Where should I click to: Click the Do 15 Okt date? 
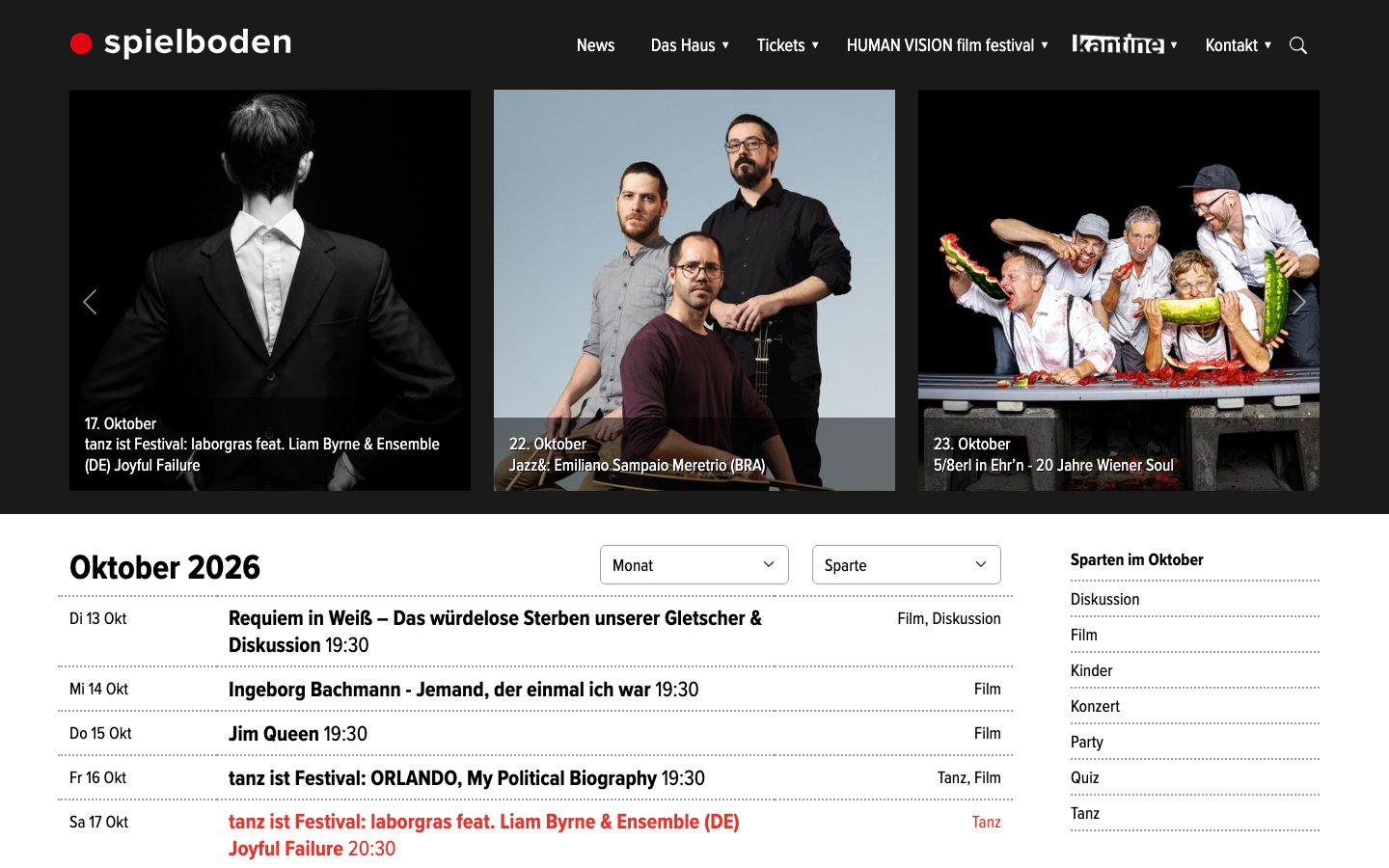[100, 733]
